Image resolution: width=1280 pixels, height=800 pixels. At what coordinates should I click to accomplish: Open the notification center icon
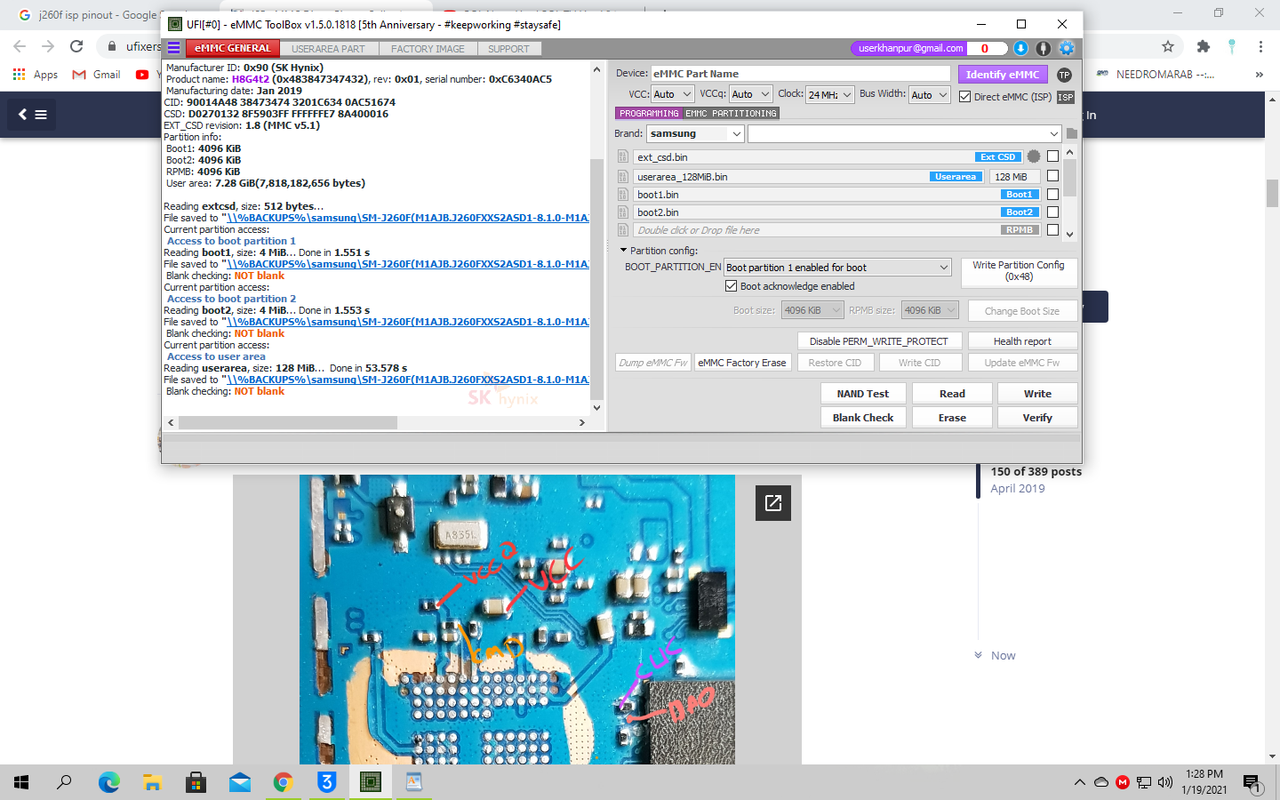[x=1251, y=781]
